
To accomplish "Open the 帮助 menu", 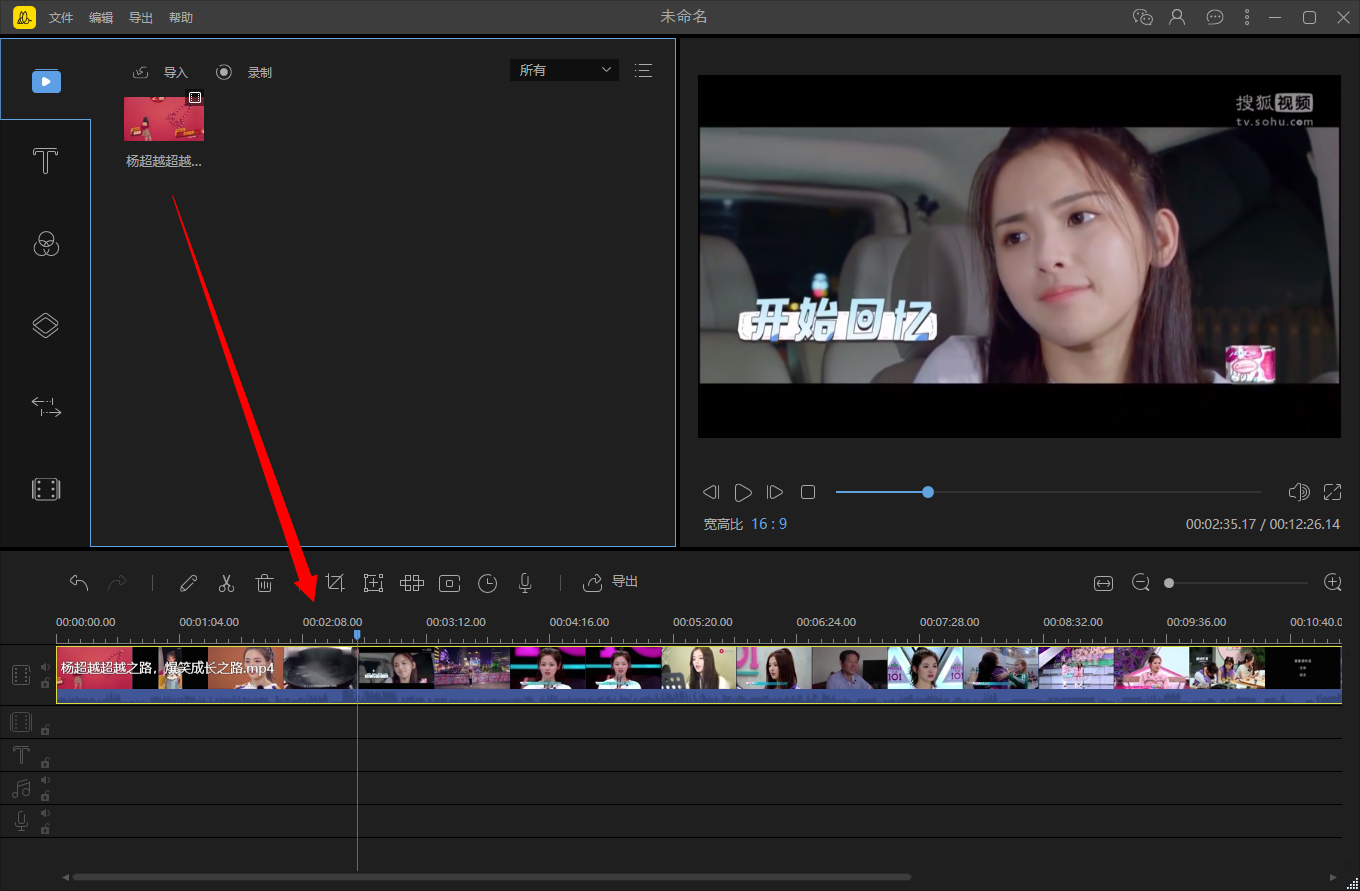I will point(181,18).
